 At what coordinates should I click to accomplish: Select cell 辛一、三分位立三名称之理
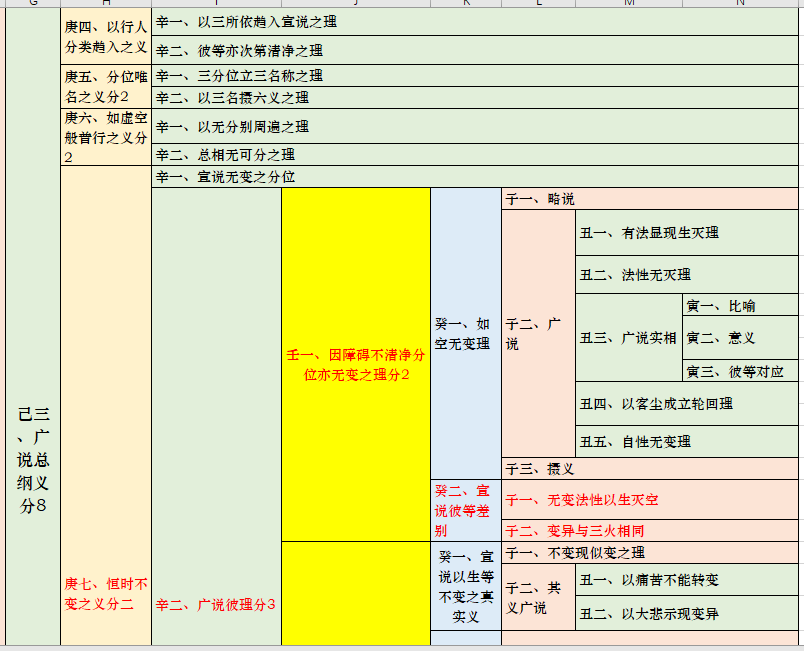pyautogui.click(x=475, y=76)
